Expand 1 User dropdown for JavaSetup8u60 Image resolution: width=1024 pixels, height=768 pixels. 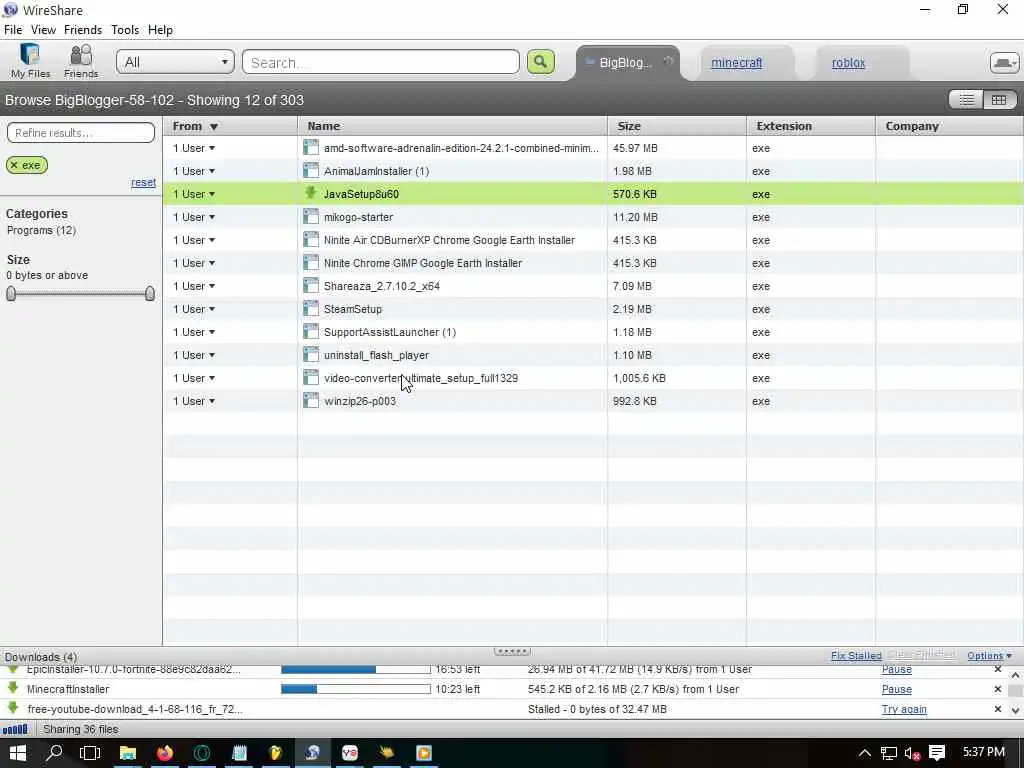[212, 194]
